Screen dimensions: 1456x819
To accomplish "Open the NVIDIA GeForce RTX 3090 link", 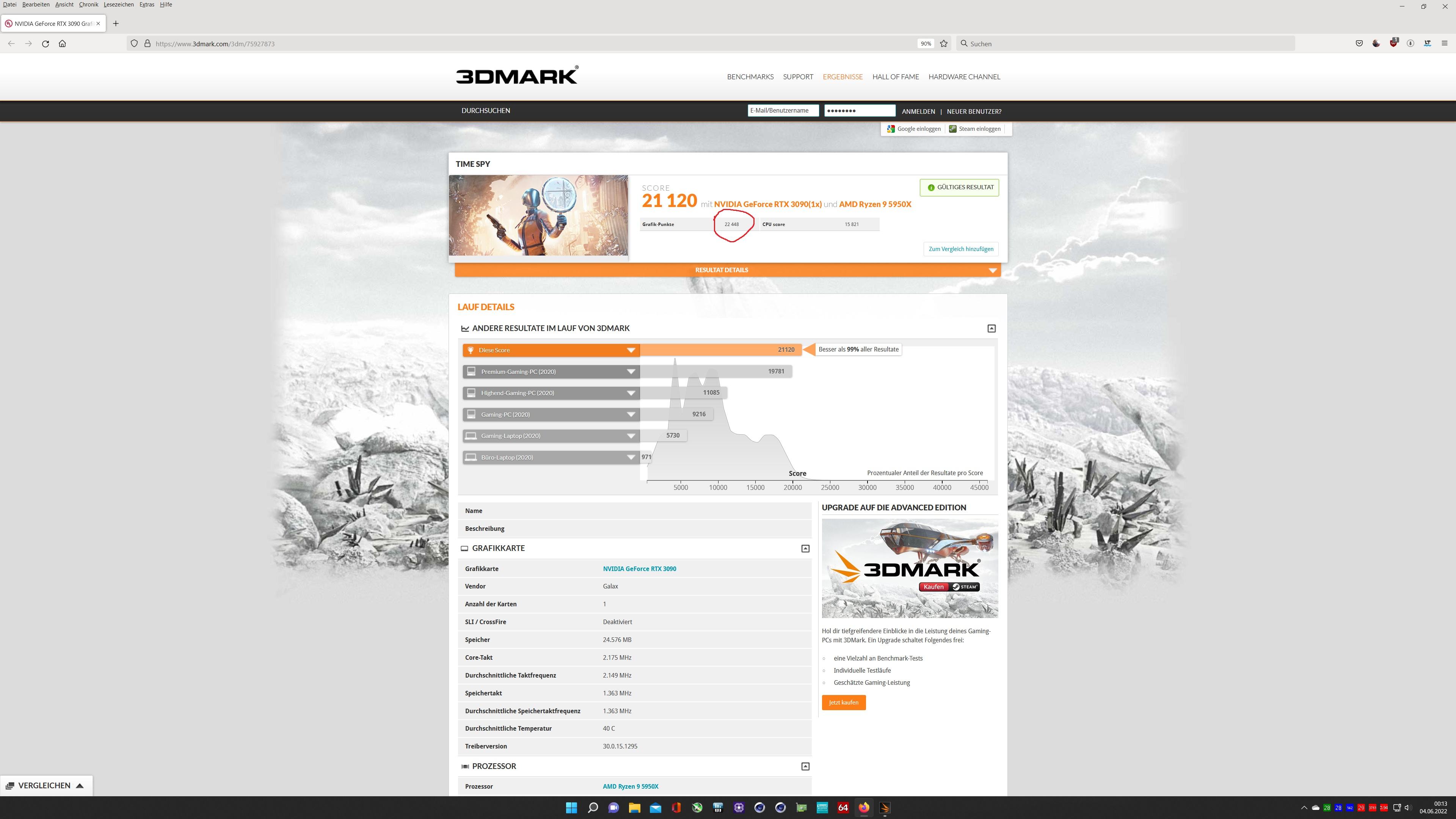I will point(639,569).
